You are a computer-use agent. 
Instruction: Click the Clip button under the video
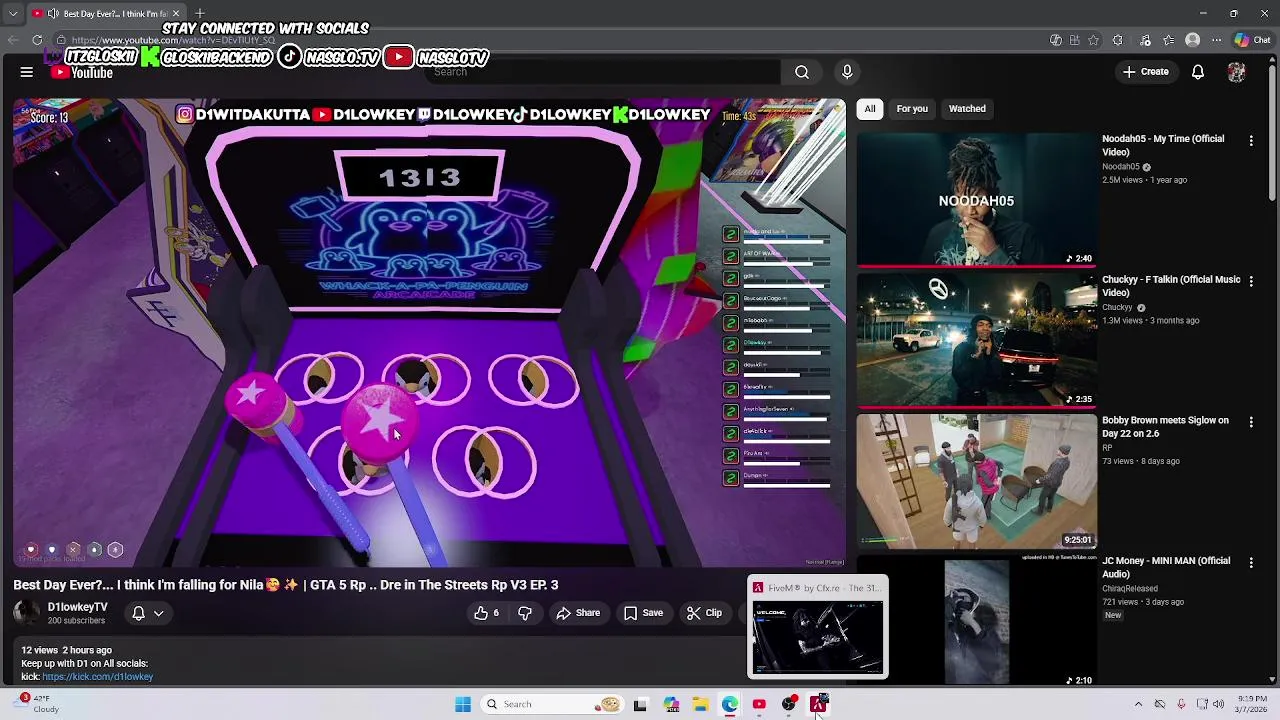704,613
